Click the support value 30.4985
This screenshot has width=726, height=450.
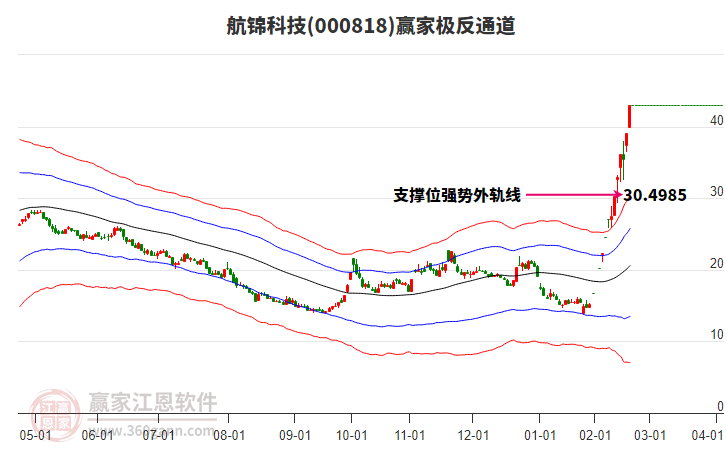pyautogui.click(x=655, y=195)
